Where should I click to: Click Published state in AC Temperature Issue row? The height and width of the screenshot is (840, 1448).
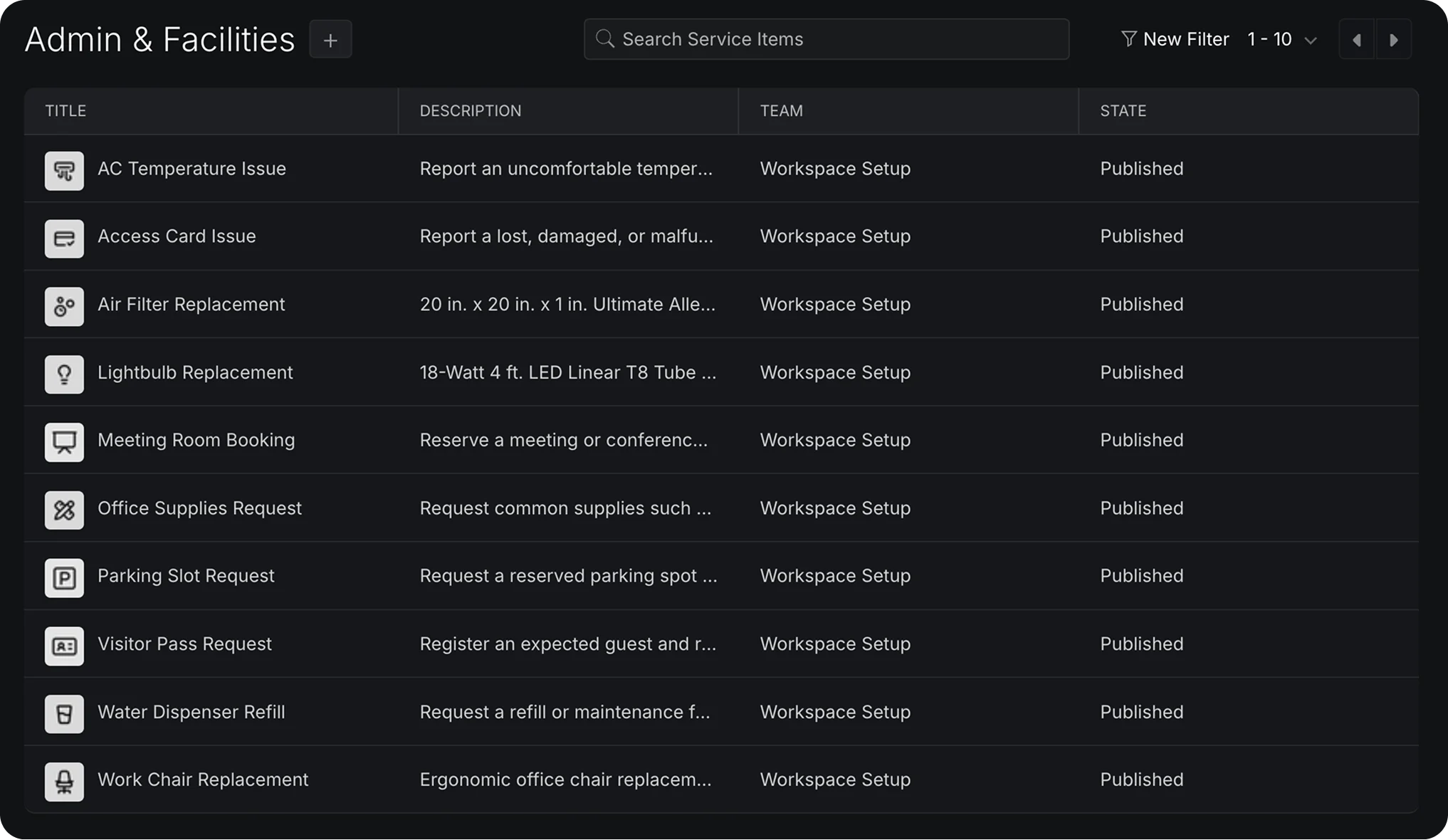coord(1141,169)
